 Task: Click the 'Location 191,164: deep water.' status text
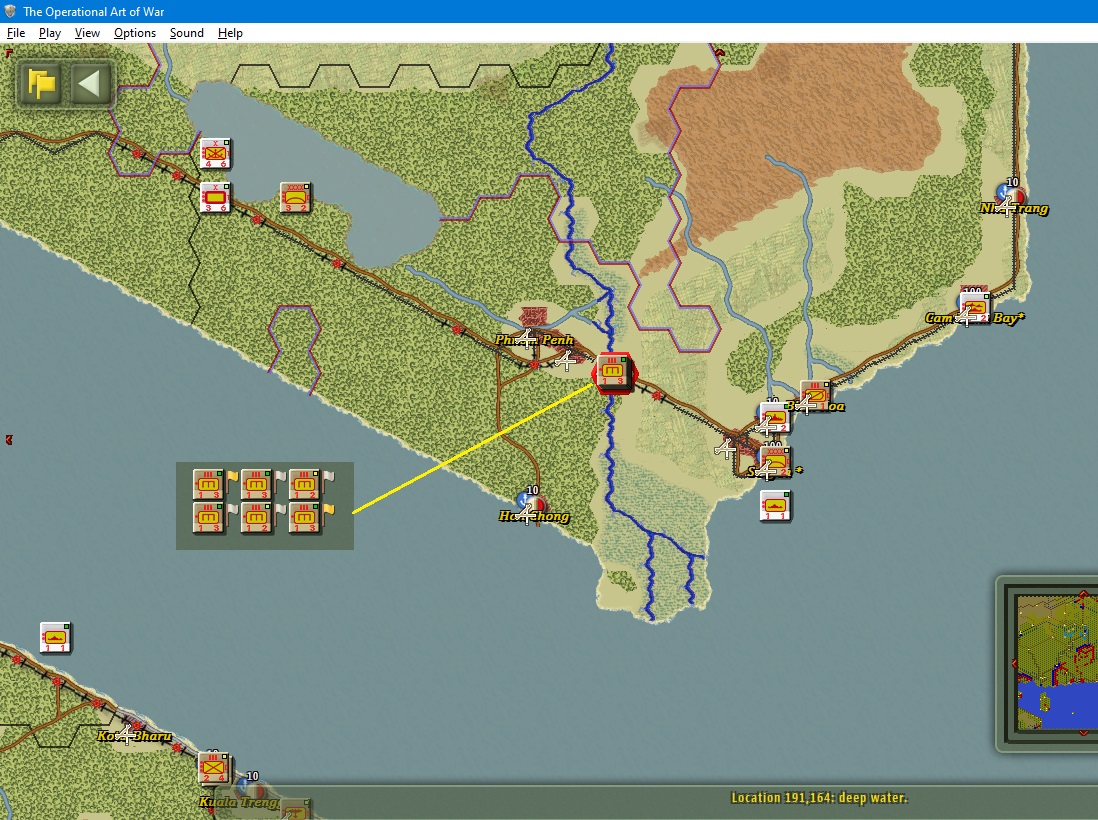pos(819,798)
